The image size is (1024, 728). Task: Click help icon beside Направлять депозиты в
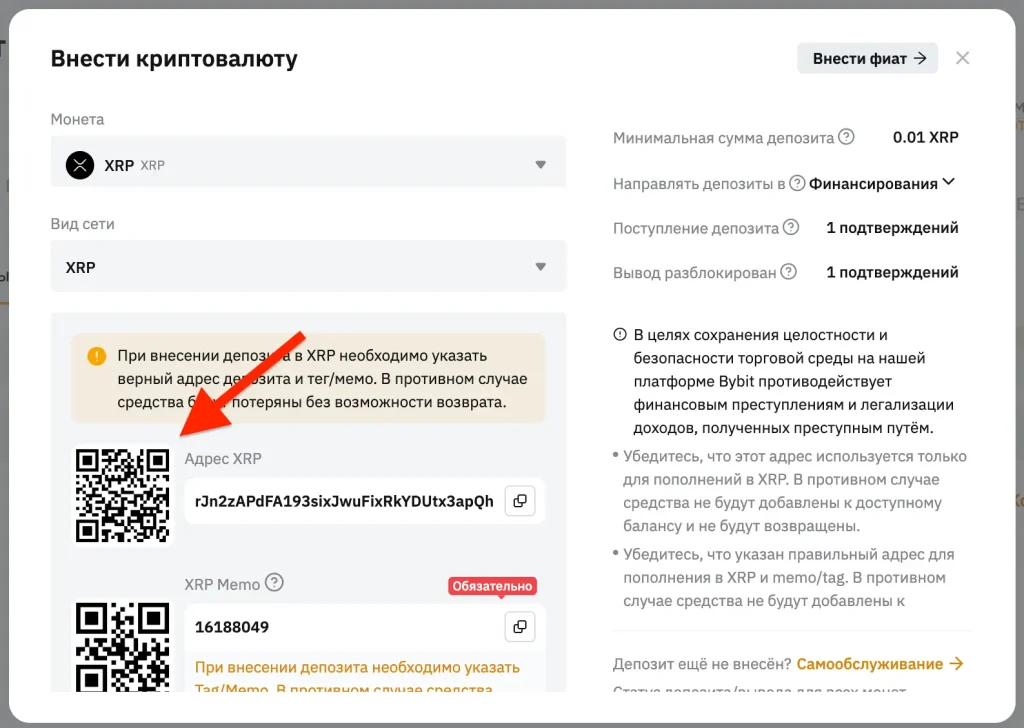pos(797,183)
